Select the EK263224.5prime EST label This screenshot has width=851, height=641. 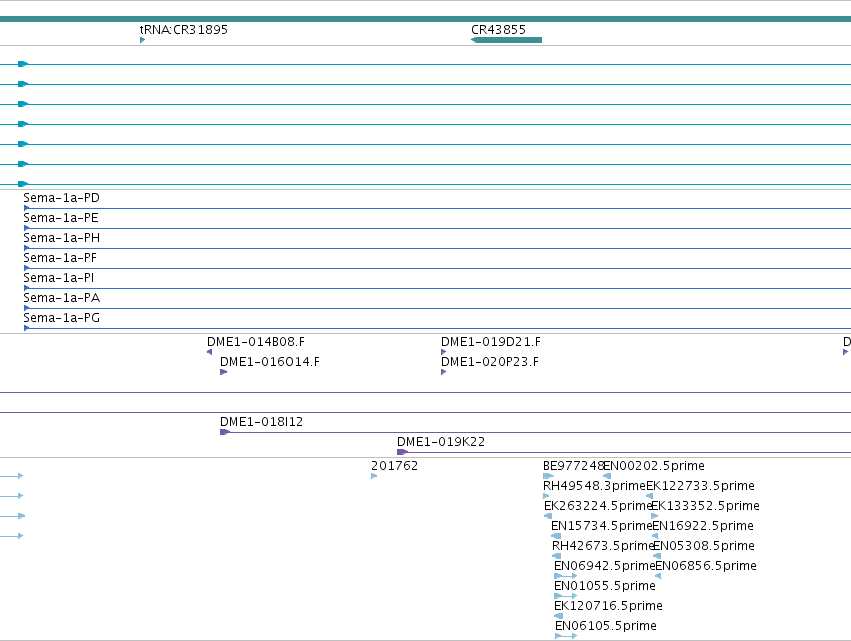598,506
